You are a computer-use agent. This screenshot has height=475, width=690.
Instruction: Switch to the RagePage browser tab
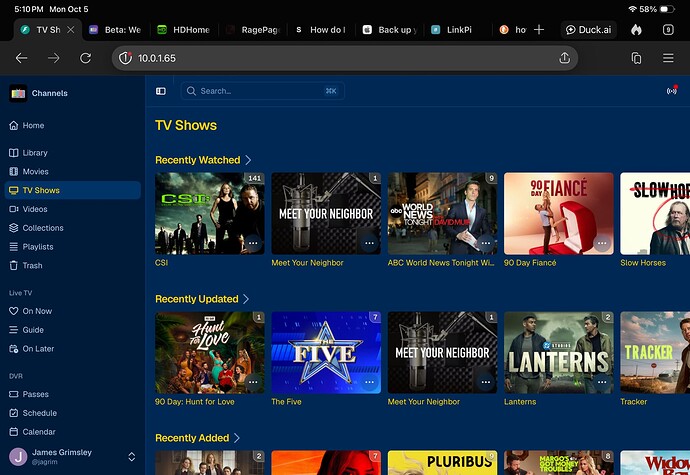[254, 29]
